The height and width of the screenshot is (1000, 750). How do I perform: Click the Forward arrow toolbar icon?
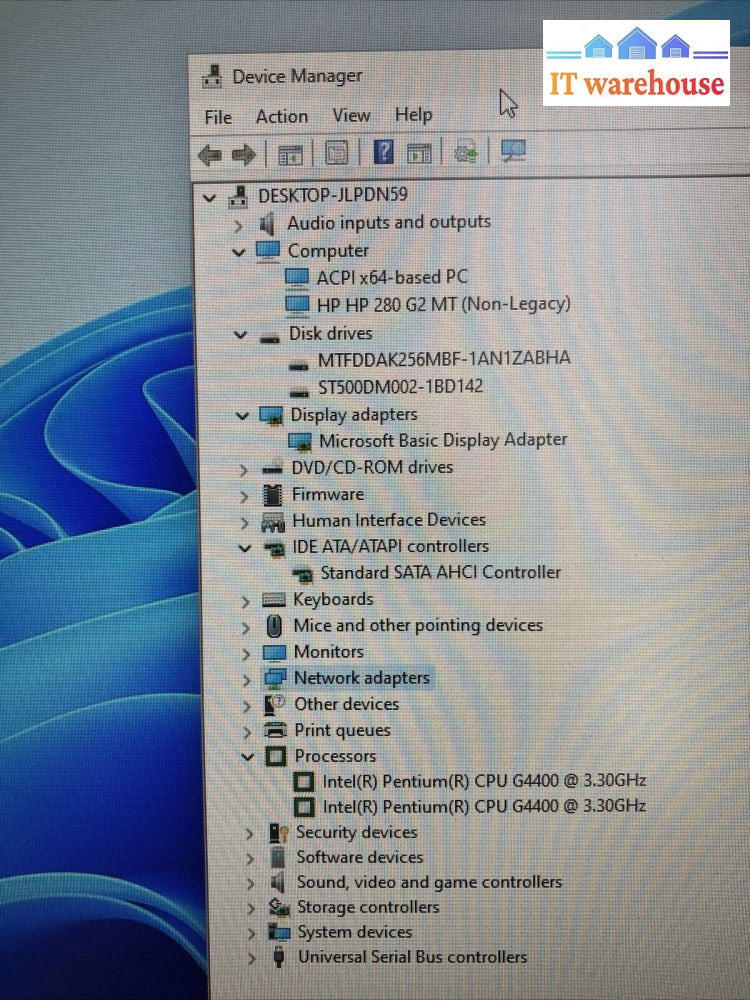click(x=243, y=154)
